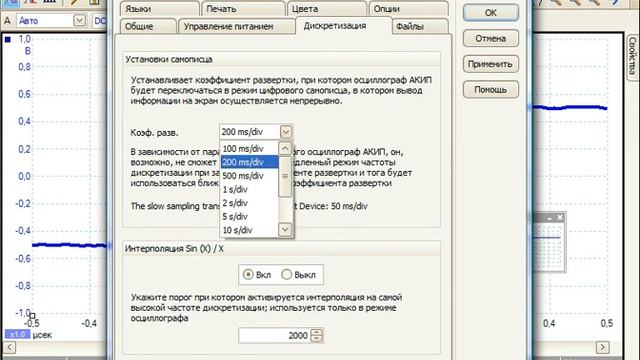Image resolution: width=640 pixels, height=360 pixels.
Task: Choose 1 s/div from the list
Action: click(249, 189)
